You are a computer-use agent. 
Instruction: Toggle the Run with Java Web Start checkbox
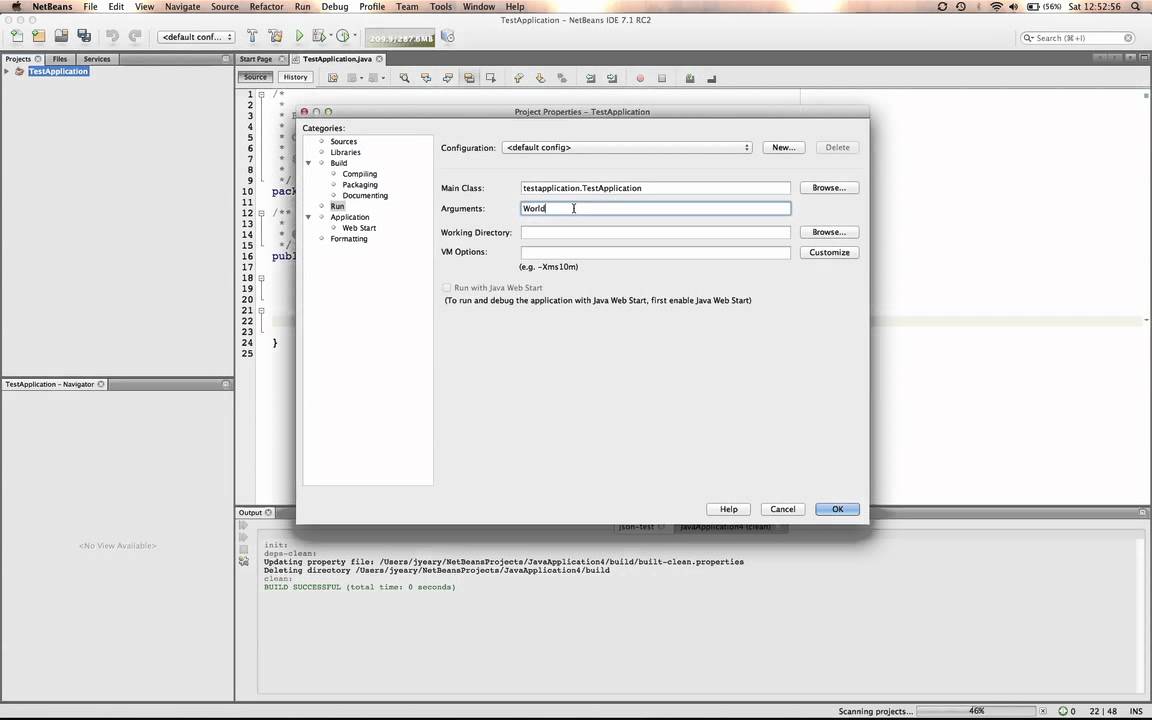[x=447, y=288]
